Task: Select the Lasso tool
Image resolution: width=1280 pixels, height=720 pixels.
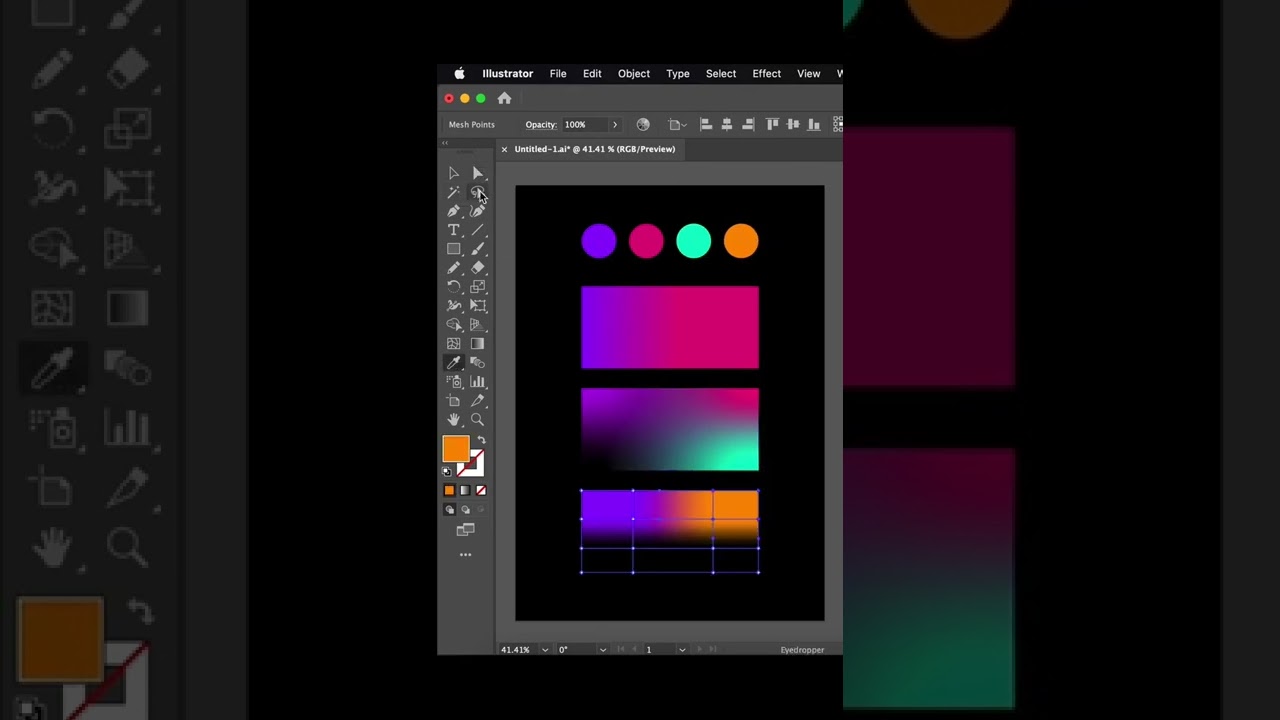Action: pos(477,192)
